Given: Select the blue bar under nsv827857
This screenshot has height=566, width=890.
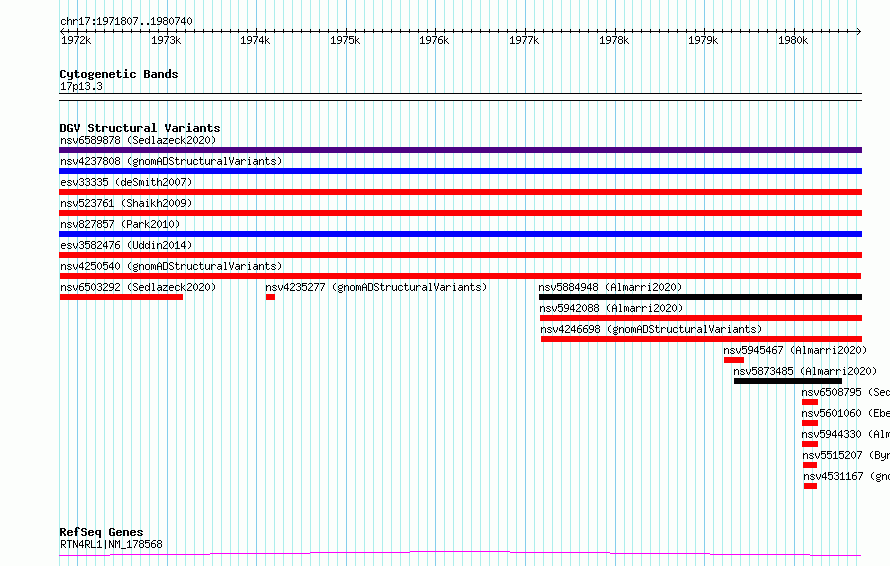Looking at the screenshot, I should point(460,234).
